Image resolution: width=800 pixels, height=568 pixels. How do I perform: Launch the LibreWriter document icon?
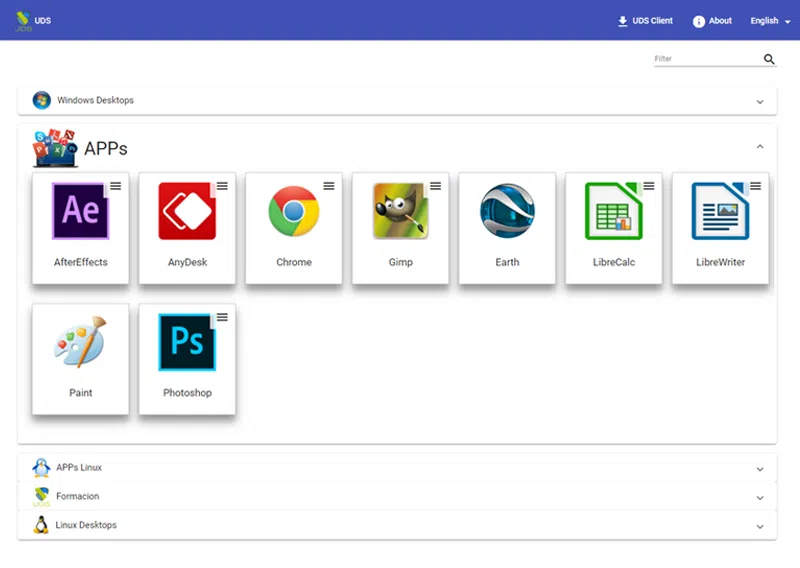(720, 211)
